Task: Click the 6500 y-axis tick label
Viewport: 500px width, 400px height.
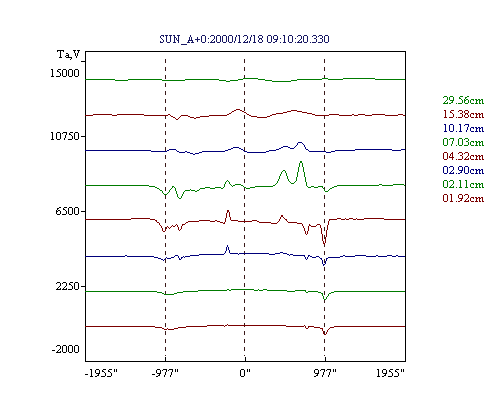Action: (68, 211)
